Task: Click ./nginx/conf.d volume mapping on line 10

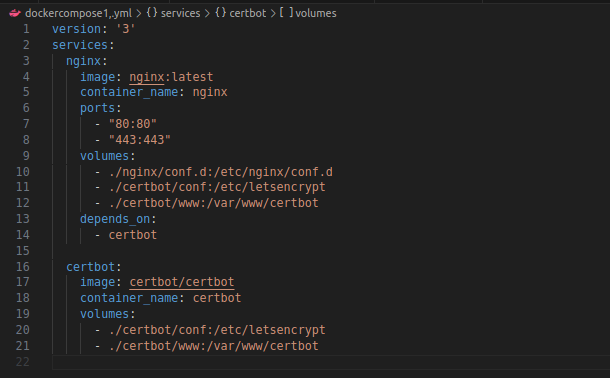Action: pos(221,172)
